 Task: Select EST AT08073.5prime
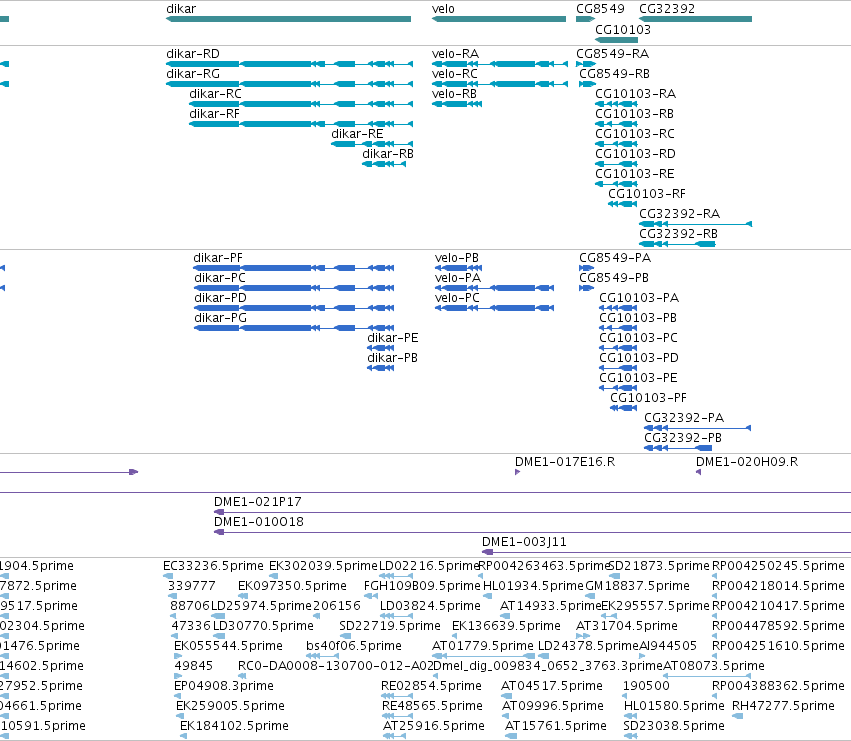click(x=714, y=666)
